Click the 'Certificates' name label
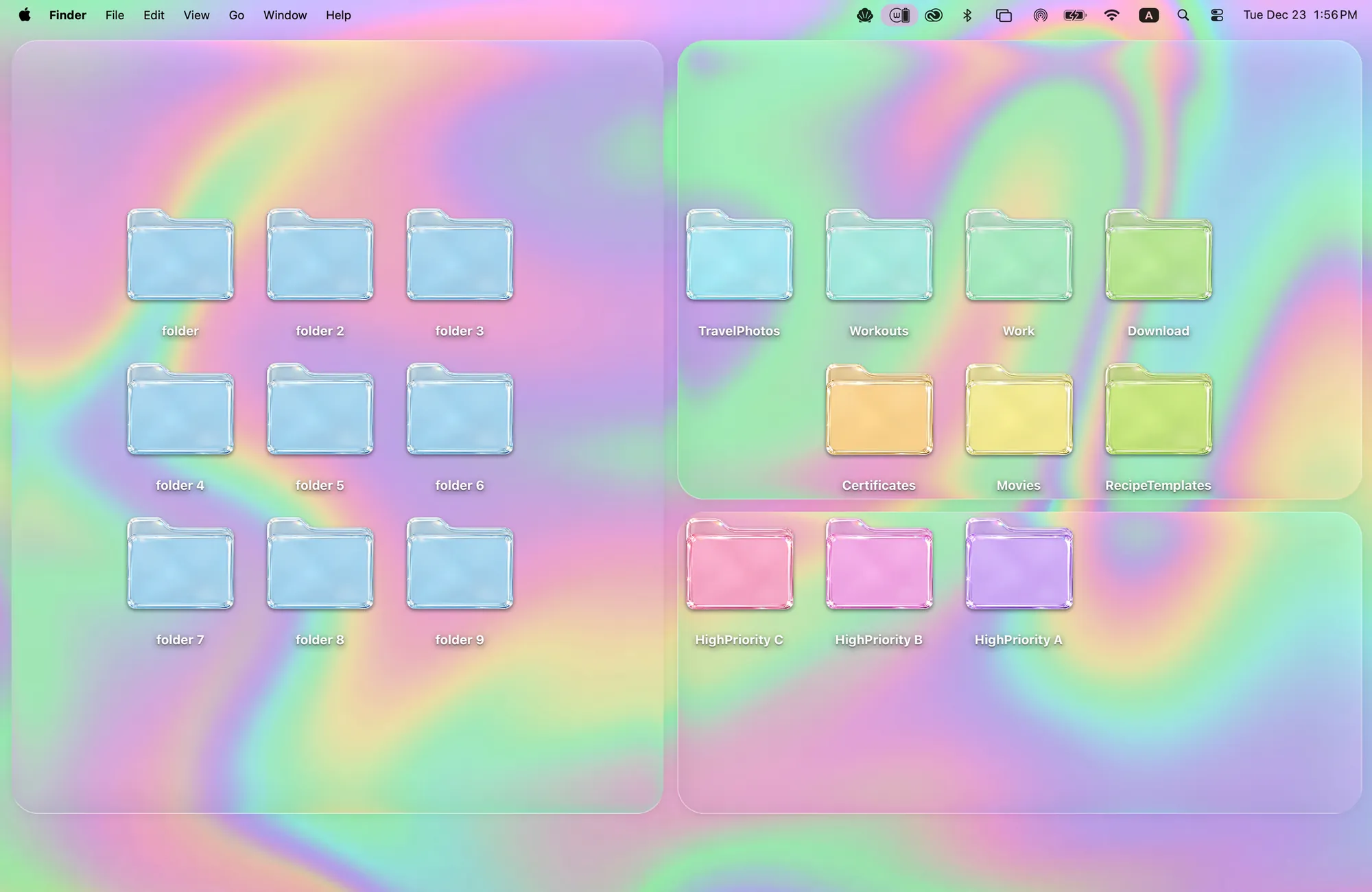This screenshot has width=1372, height=892. pos(879,485)
